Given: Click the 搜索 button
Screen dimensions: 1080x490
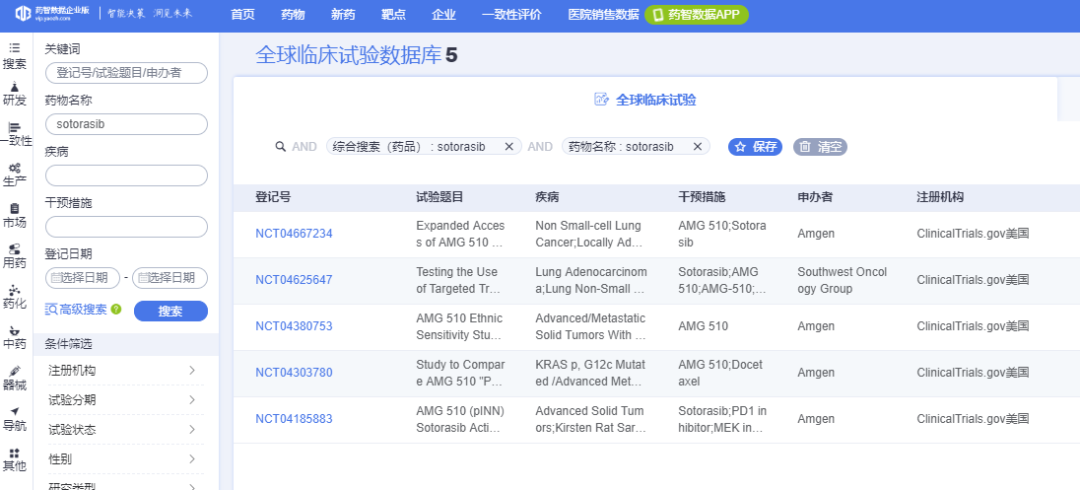Looking at the screenshot, I should [x=171, y=311].
